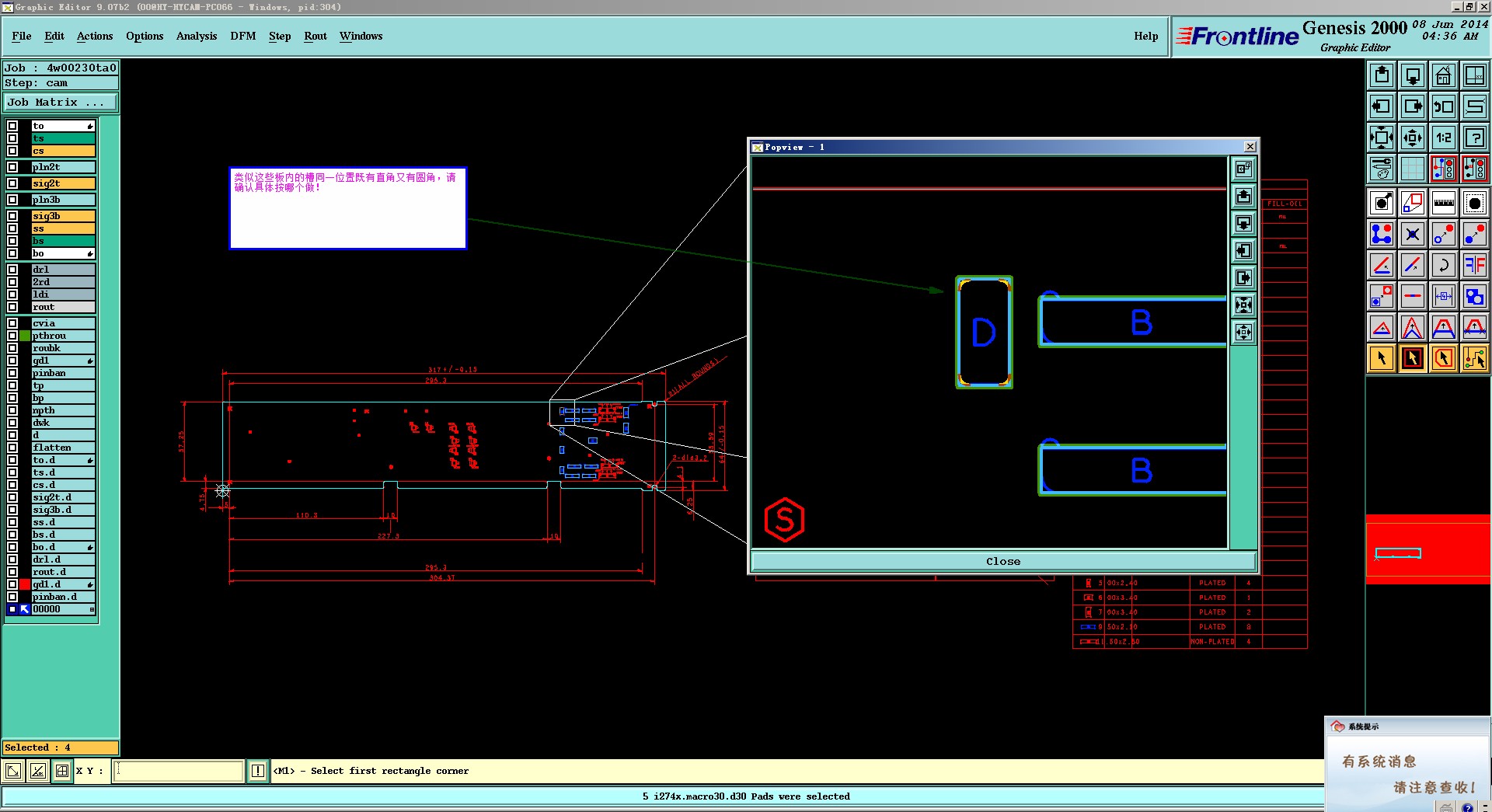Viewport: 1492px width, 812px height.
Task: Toggle the checkbox for layer to
Action: (x=12, y=126)
